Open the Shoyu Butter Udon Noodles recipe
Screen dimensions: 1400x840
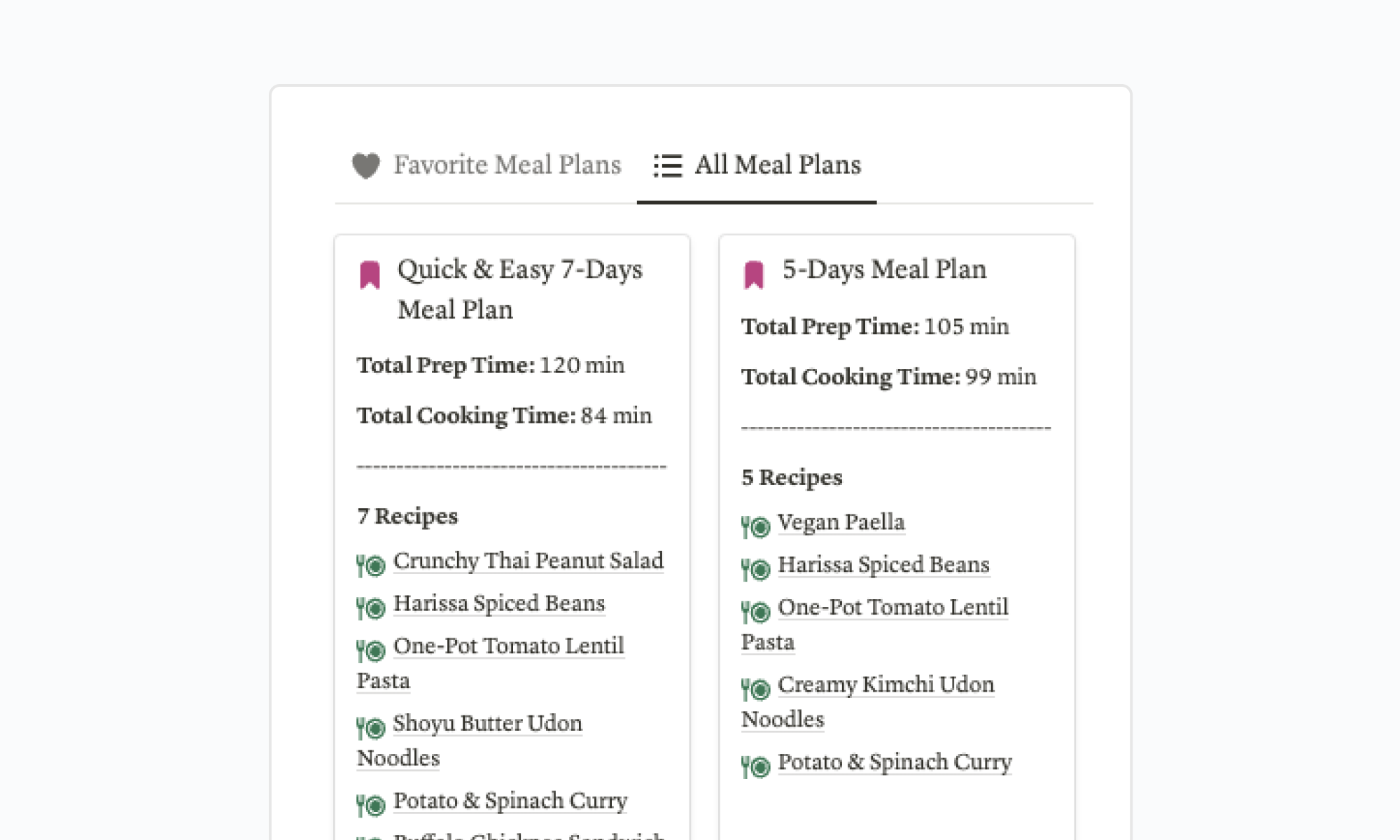tap(487, 723)
